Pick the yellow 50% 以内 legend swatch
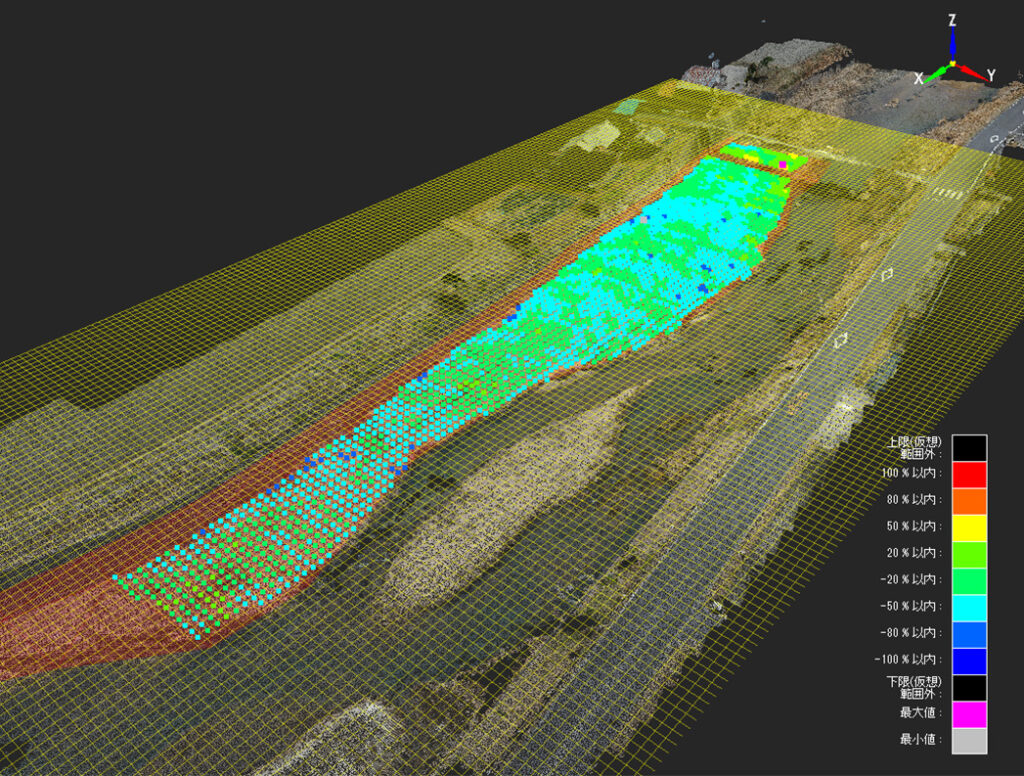1024x776 pixels. pyautogui.click(x=969, y=526)
